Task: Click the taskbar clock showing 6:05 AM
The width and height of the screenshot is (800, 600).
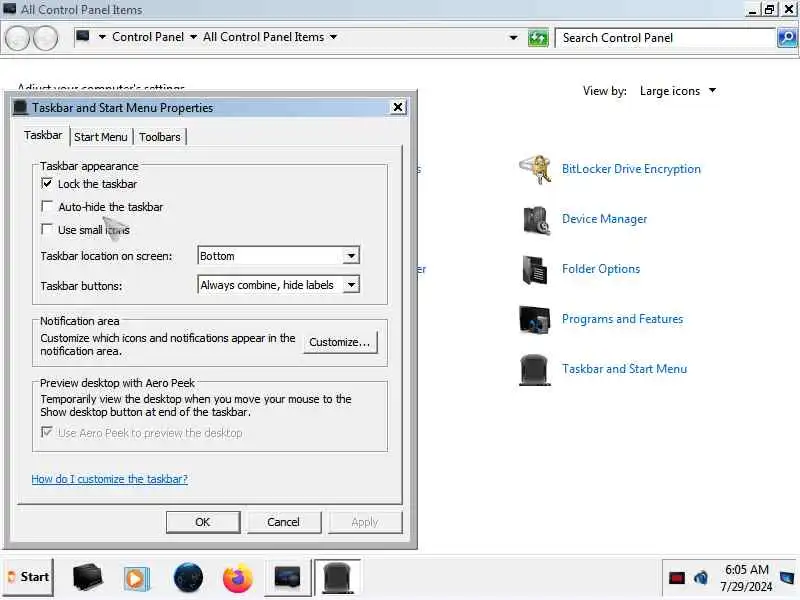Action: (x=746, y=578)
